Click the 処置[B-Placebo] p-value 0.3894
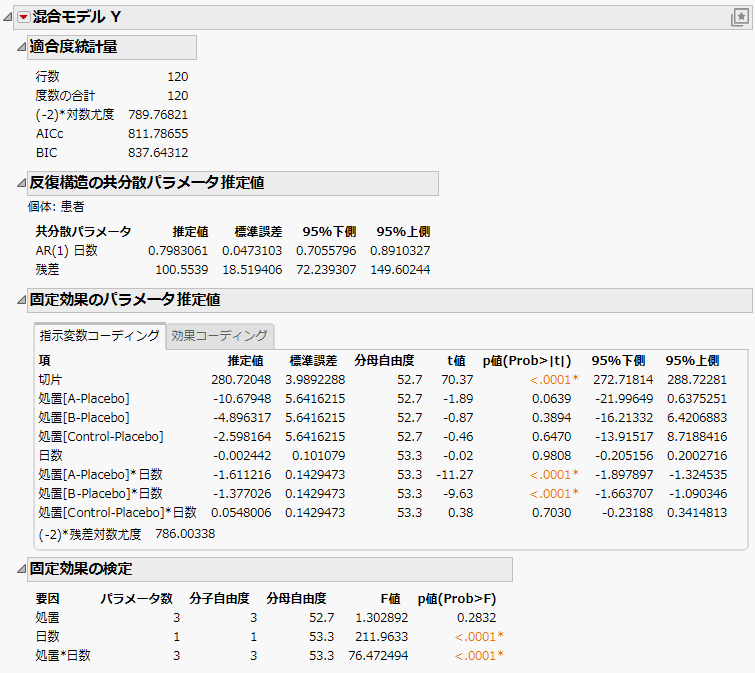This screenshot has height=673, width=755. click(x=551, y=417)
